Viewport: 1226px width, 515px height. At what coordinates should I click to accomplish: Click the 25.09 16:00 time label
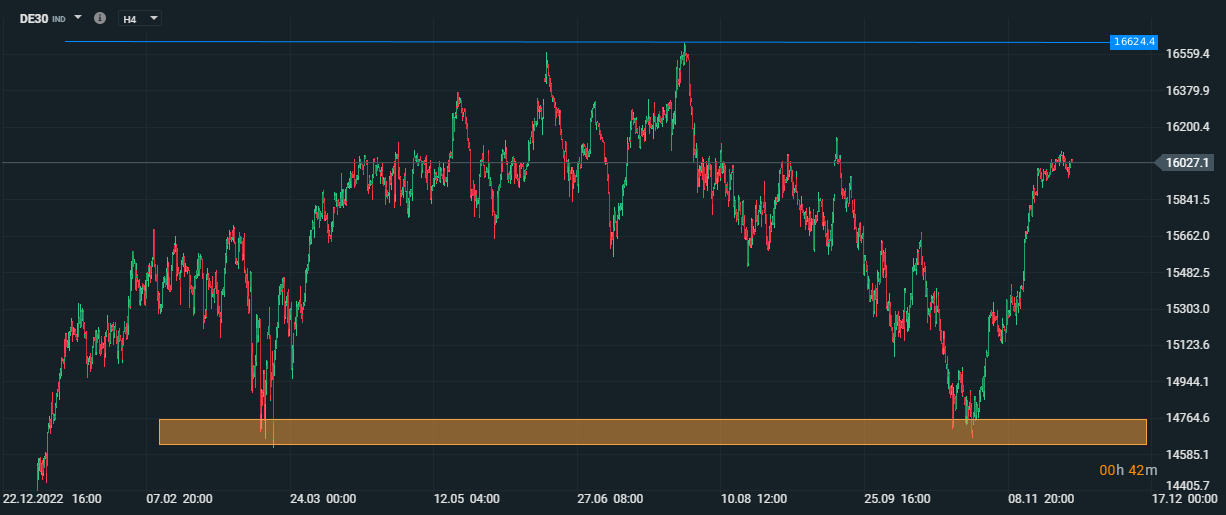898,498
